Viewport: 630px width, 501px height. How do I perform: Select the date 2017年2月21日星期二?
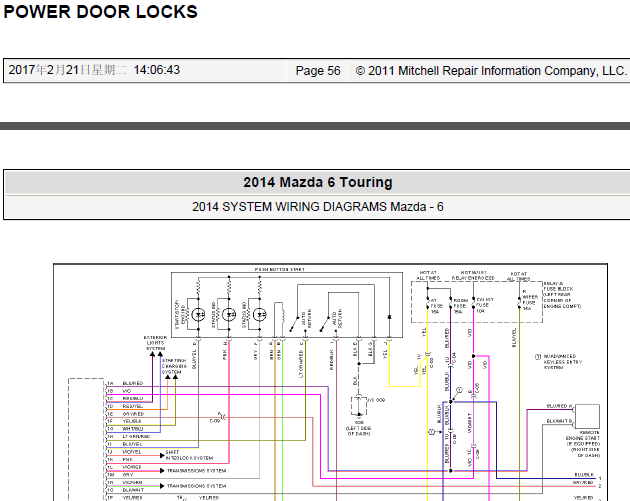tap(67, 70)
